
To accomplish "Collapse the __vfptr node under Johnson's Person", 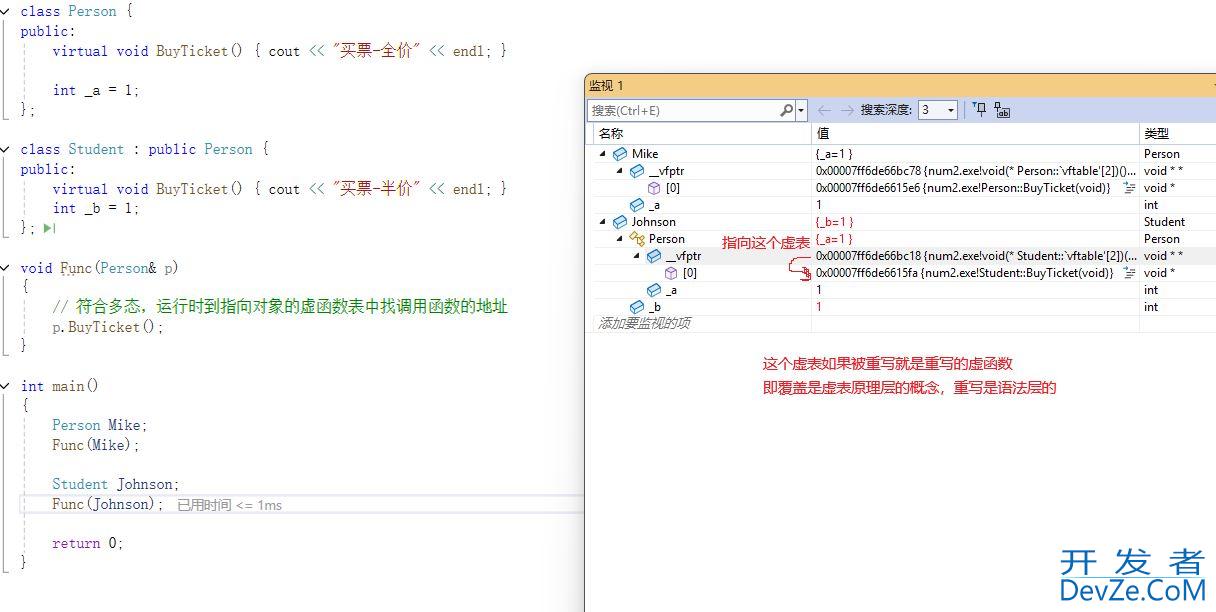I will (x=636, y=256).
